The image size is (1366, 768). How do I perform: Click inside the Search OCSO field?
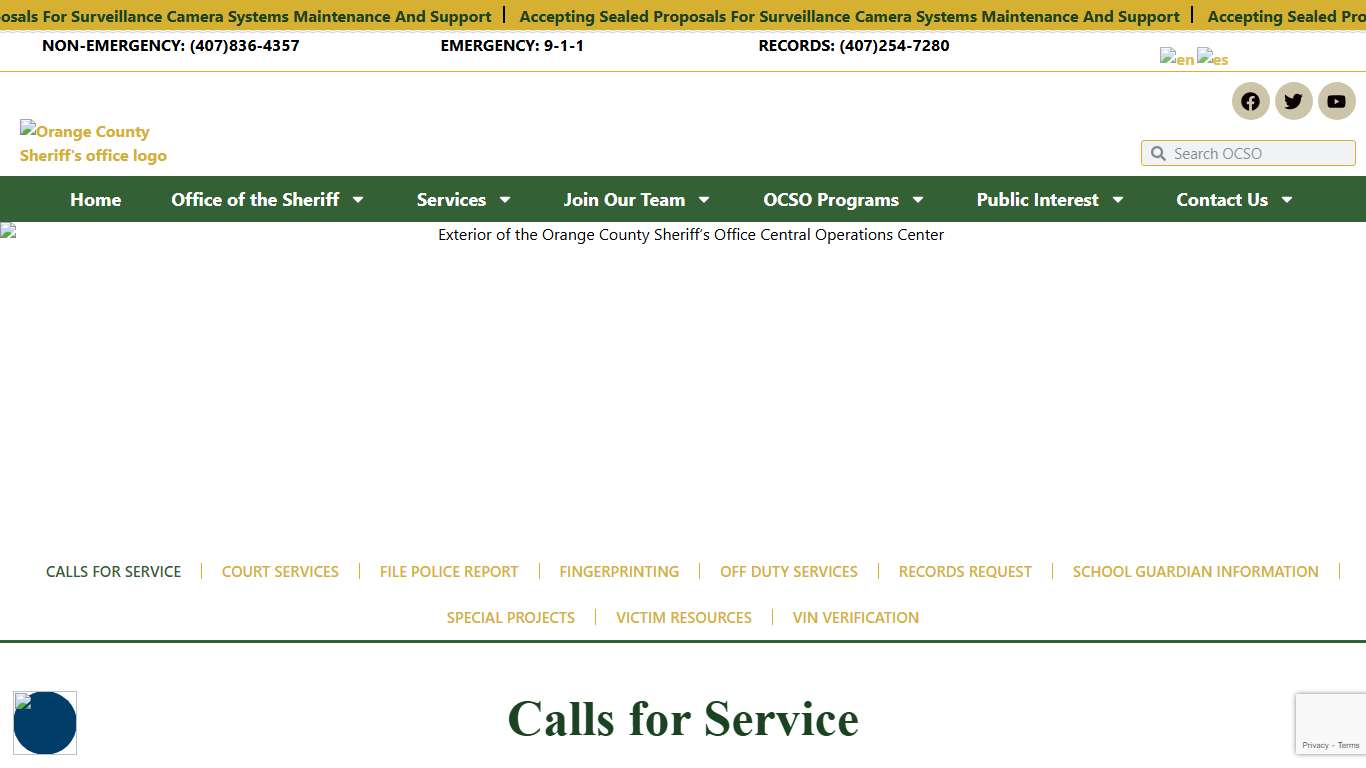pyautogui.click(x=1250, y=153)
